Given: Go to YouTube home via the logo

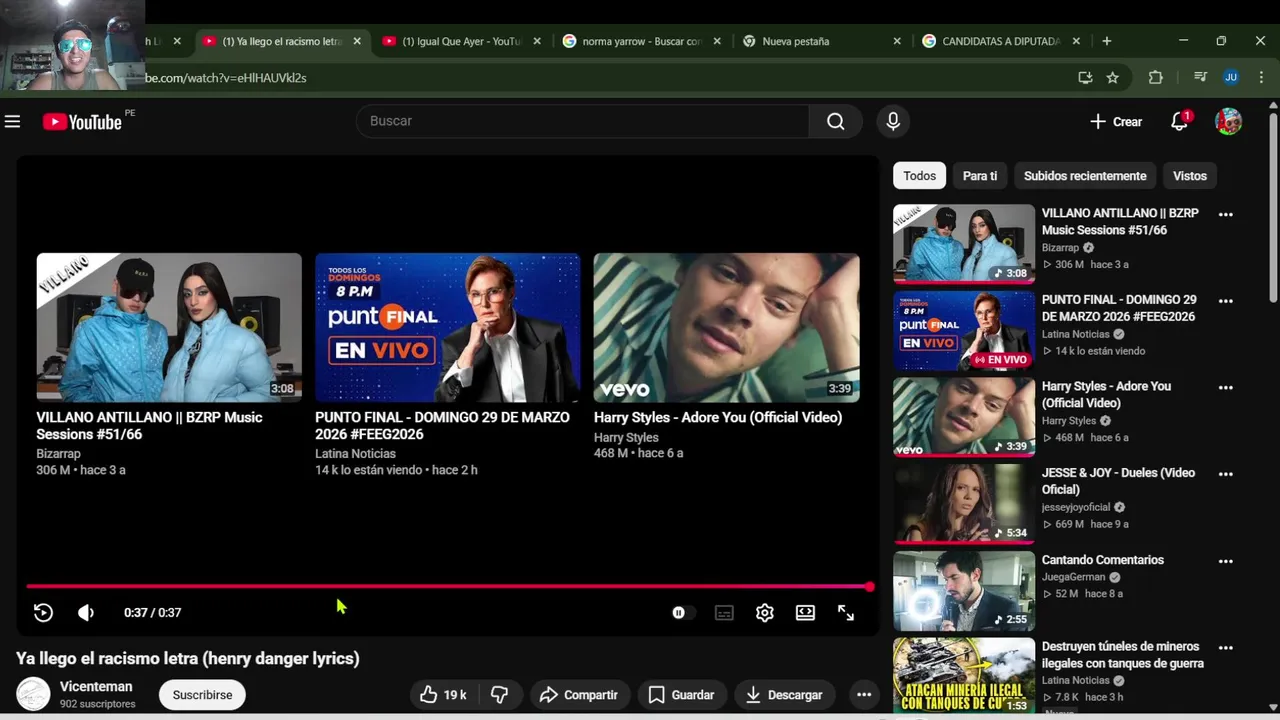Looking at the screenshot, I should (x=82, y=122).
